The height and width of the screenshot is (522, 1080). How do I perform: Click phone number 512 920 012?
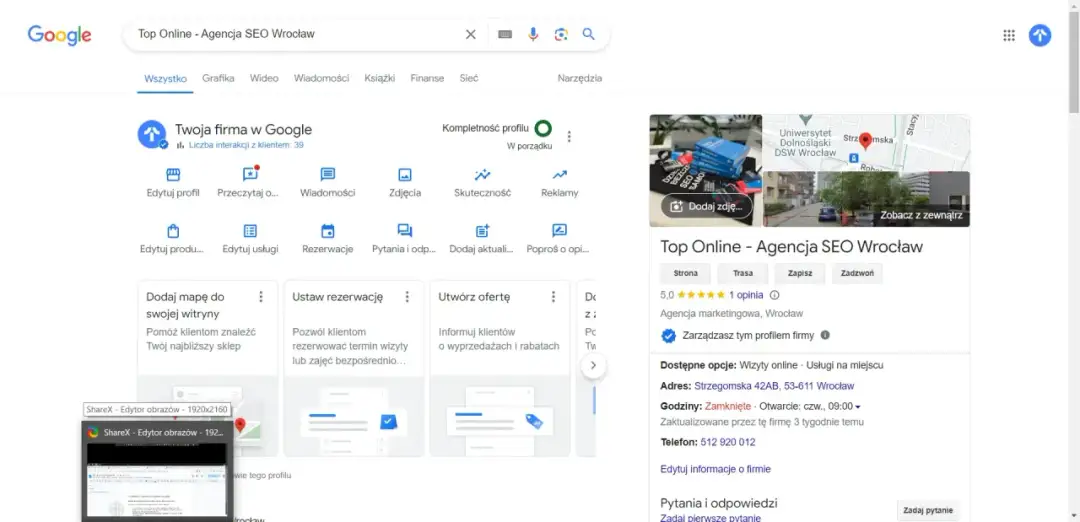pyautogui.click(x=727, y=442)
